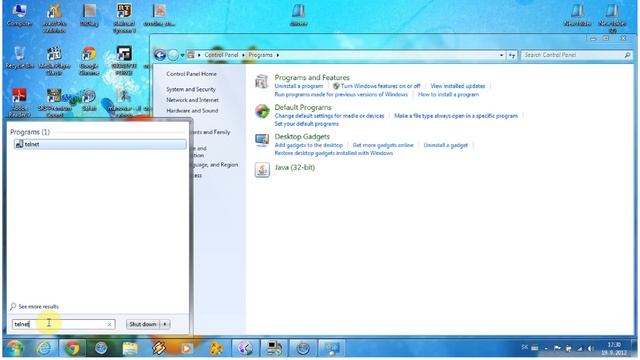Open Hardware and Sound category
The width and height of the screenshot is (640, 360).
[x=192, y=111]
